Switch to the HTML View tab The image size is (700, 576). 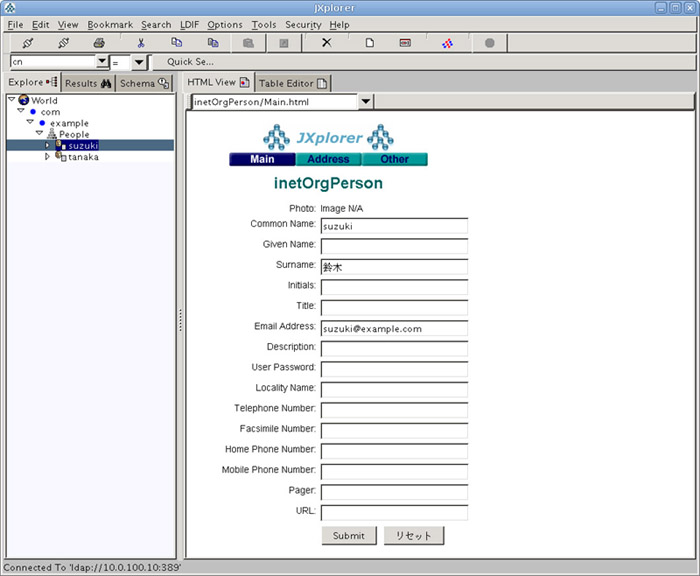(218, 82)
